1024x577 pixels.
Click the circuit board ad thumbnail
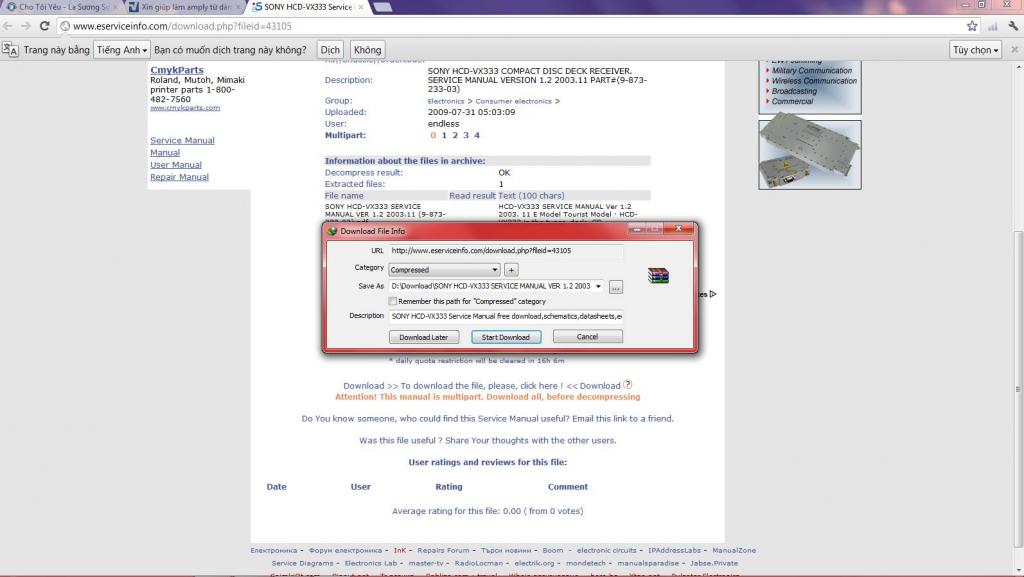(x=810, y=155)
